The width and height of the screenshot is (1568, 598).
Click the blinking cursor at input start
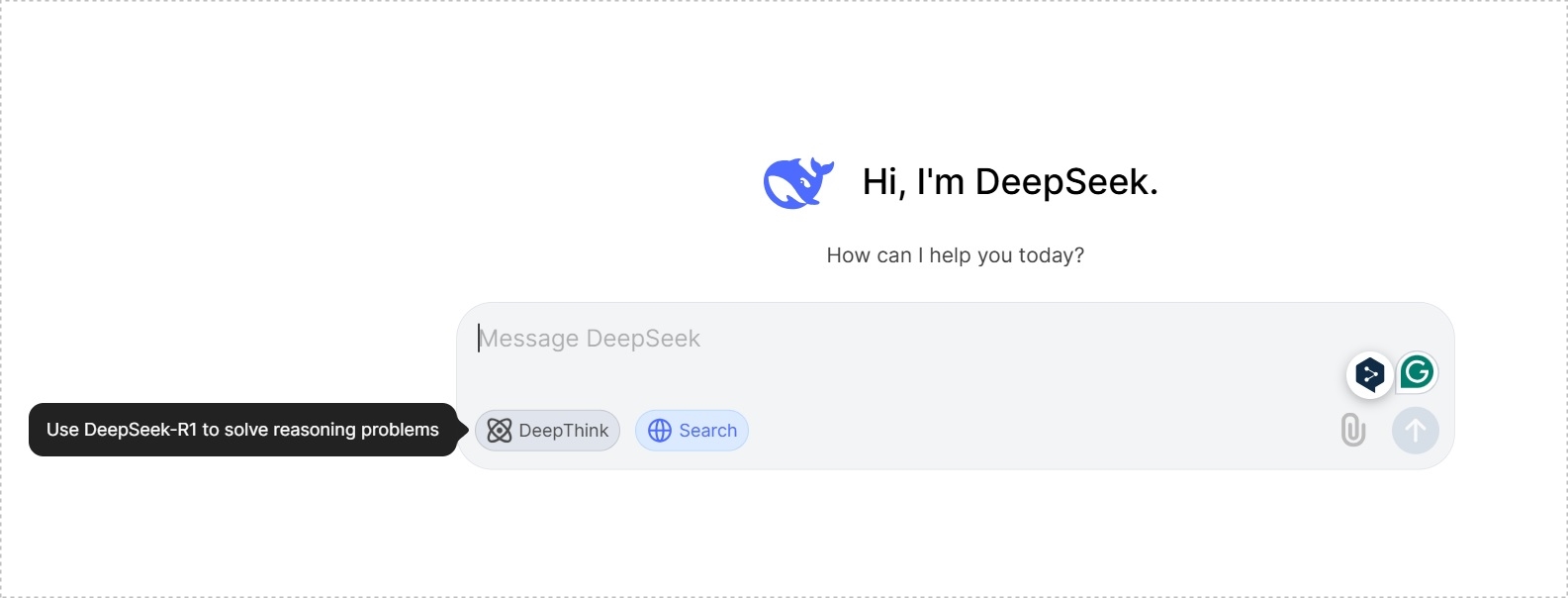pyautogui.click(x=479, y=339)
